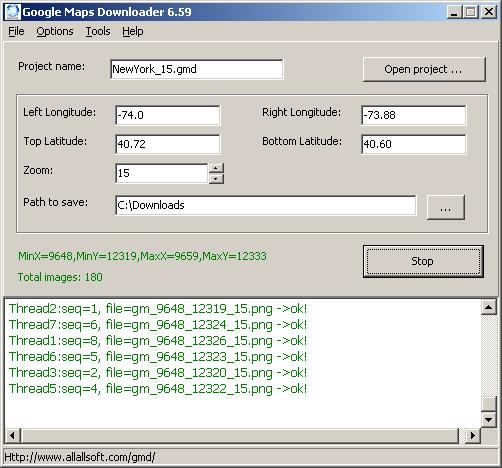
Task: Maximize the Google Maps Downloader window
Action: point(471,12)
